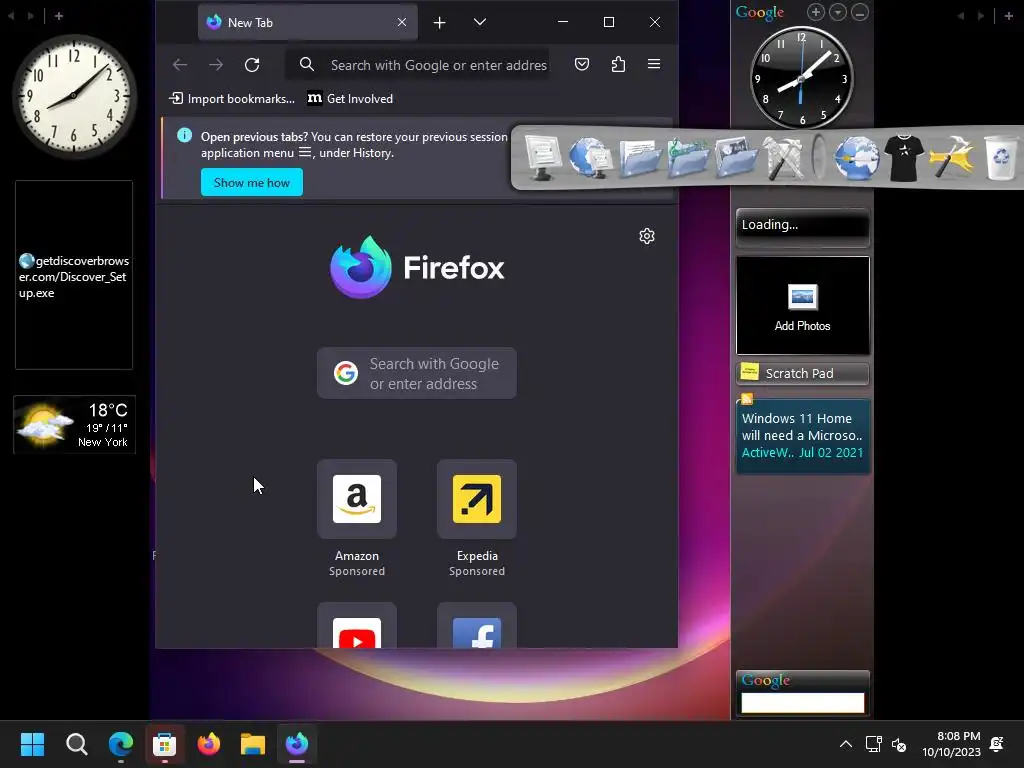
Task: Click the muted volume tray icon
Action: click(x=899, y=744)
